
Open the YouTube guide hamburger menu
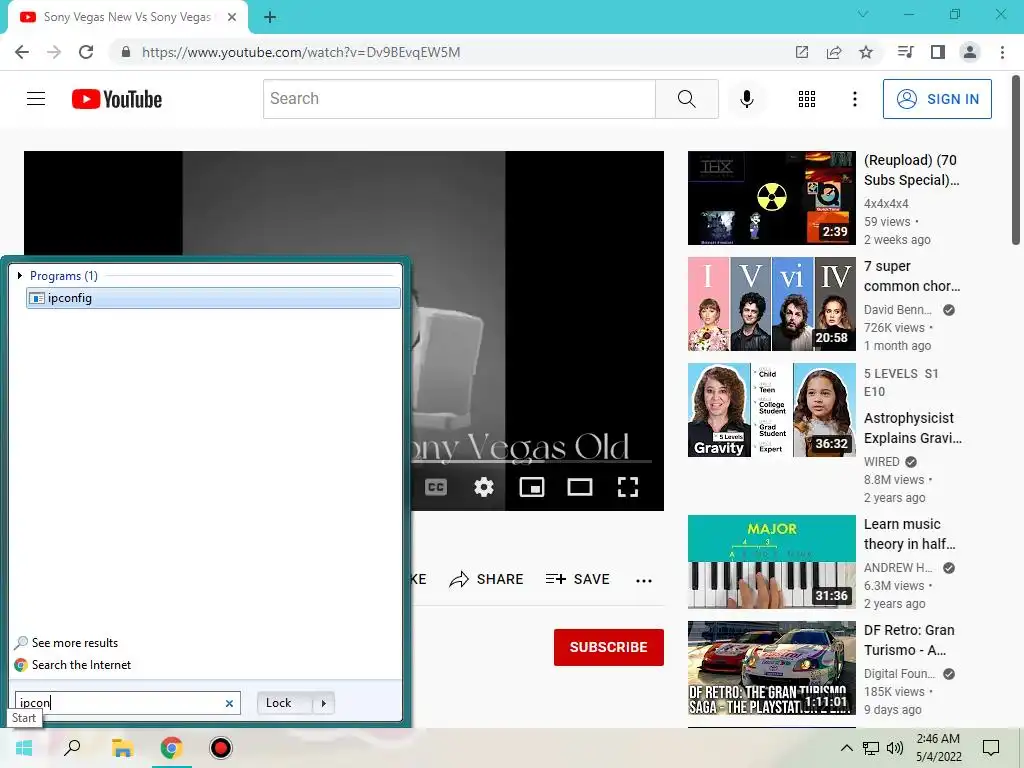(x=36, y=99)
